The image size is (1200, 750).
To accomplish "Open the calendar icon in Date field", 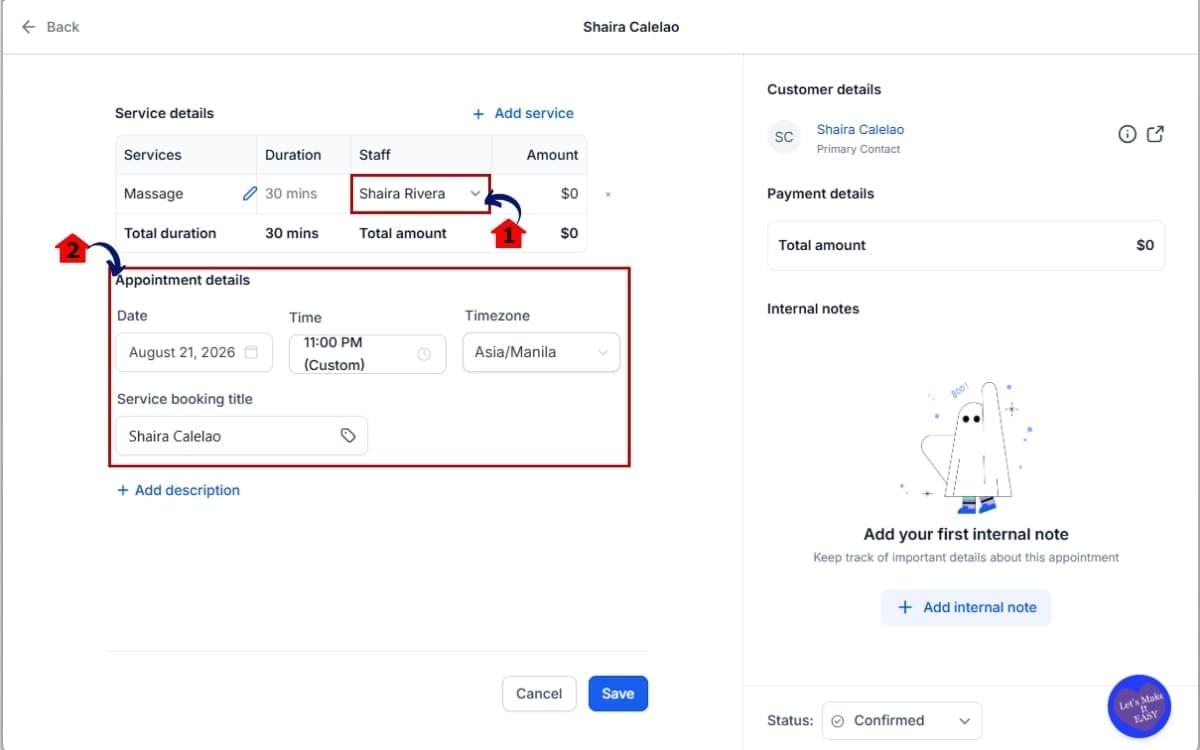I will (252, 352).
